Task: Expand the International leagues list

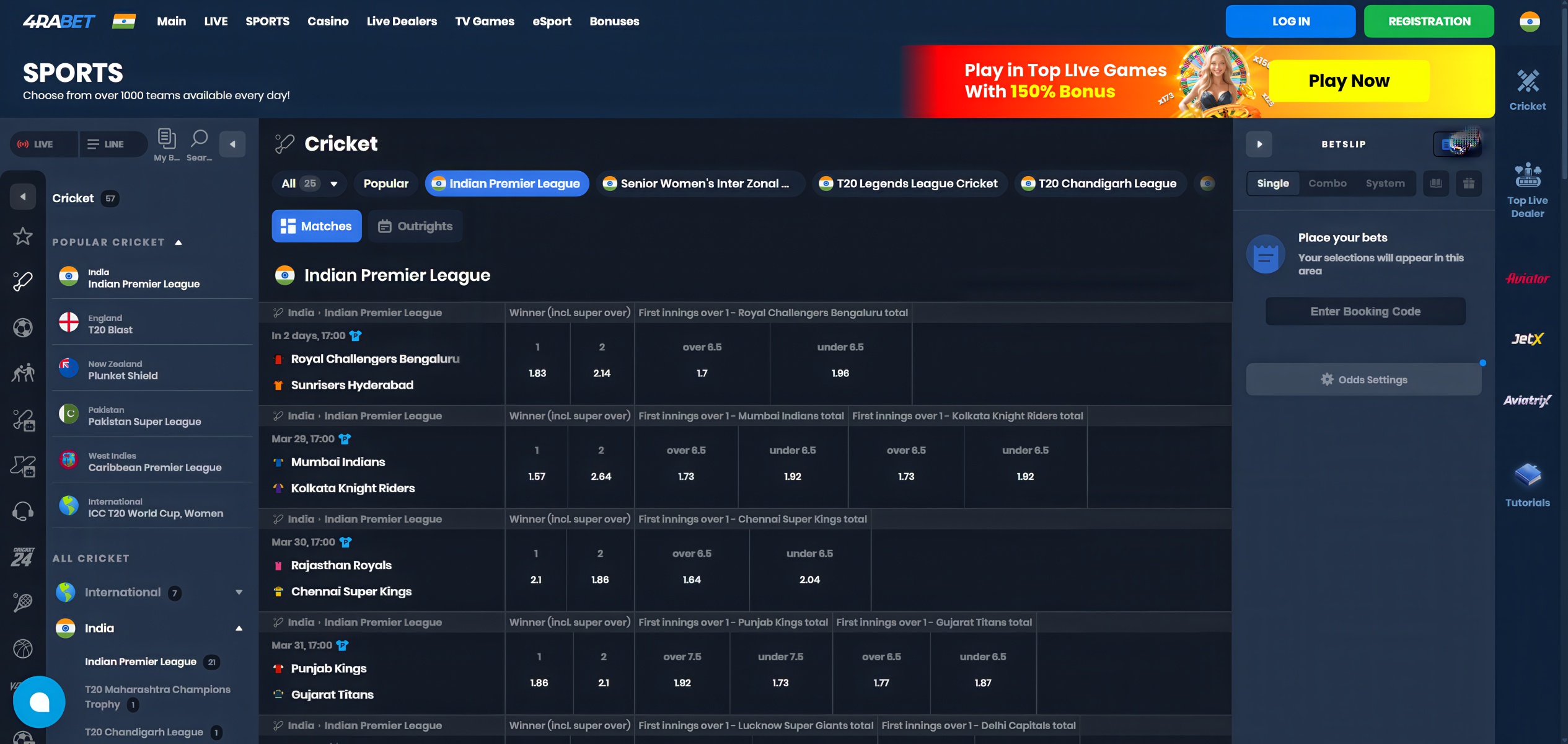Action: click(x=239, y=592)
